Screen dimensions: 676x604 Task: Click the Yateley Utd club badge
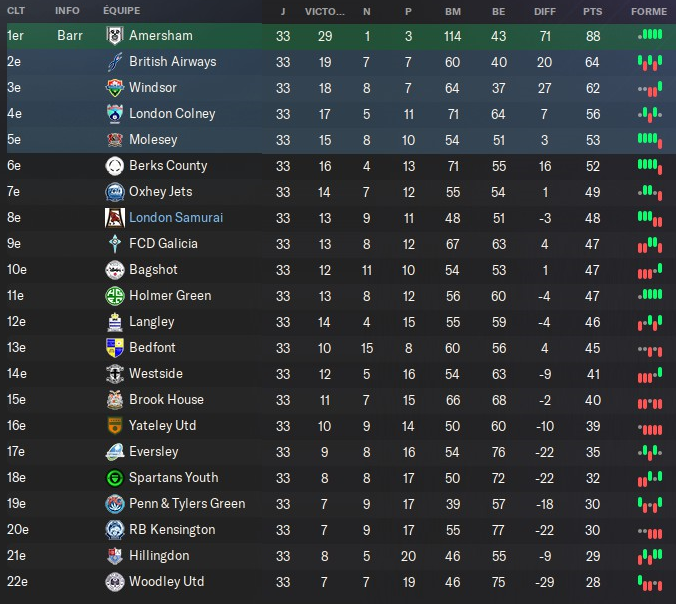114,426
